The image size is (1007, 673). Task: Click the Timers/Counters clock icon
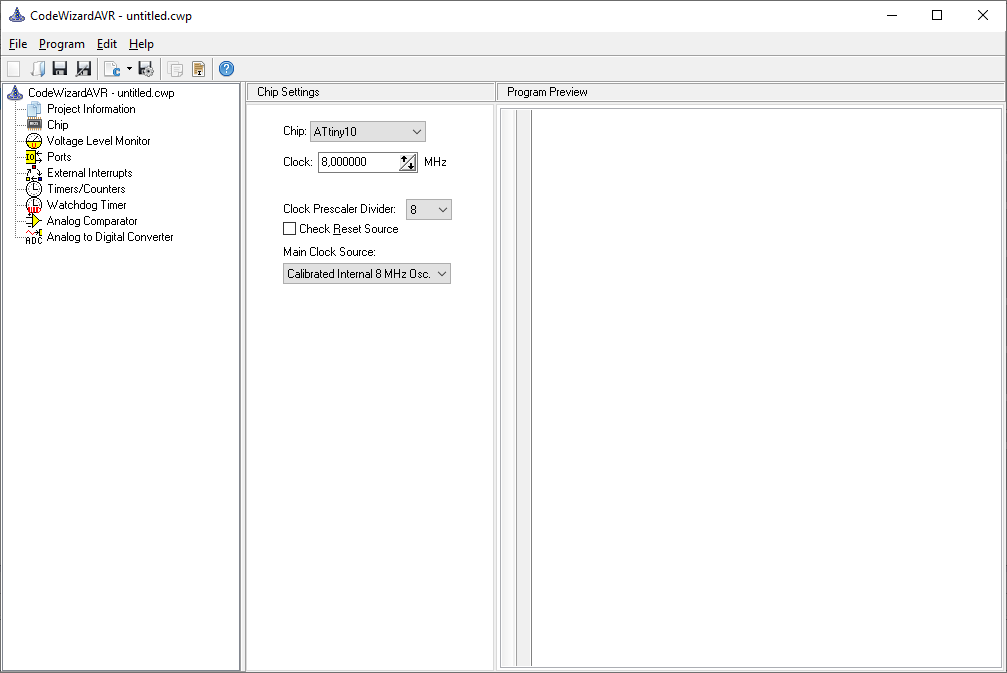[34, 189]
